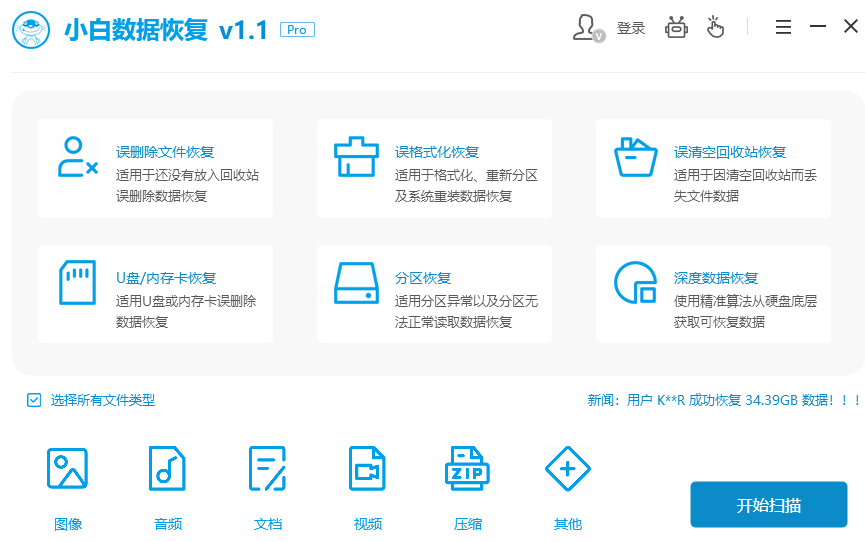Viewport: 865px width, 542px height.
Task: Click the news ticker about K**R recovery
Action: pos(724,400)
